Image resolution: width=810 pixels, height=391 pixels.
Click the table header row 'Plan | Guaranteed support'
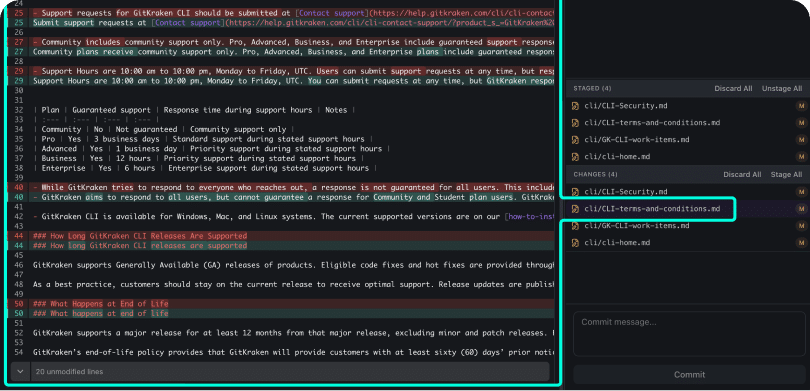[194, 110]
